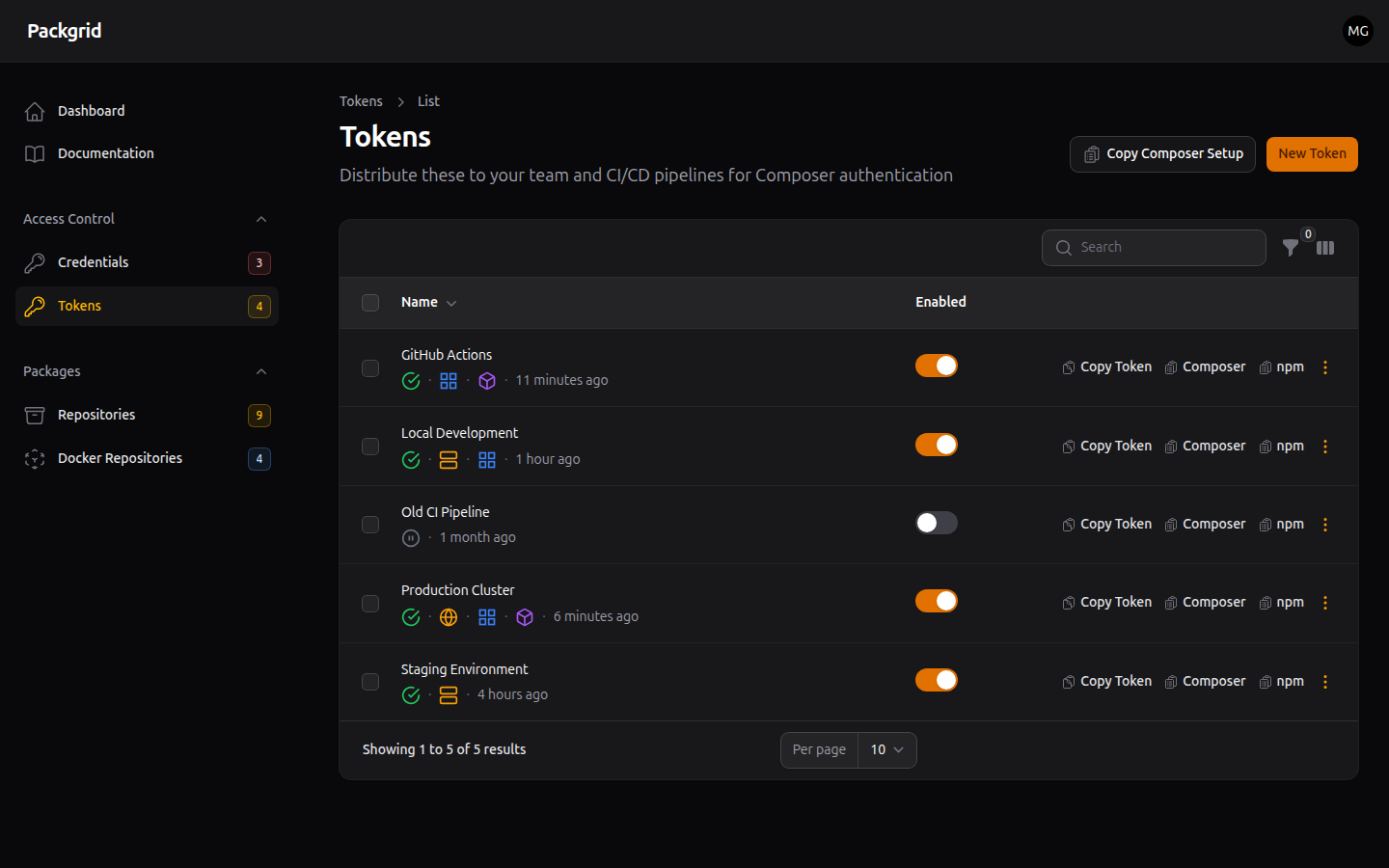Disable the GitHub Actions token

click(937, 366)
